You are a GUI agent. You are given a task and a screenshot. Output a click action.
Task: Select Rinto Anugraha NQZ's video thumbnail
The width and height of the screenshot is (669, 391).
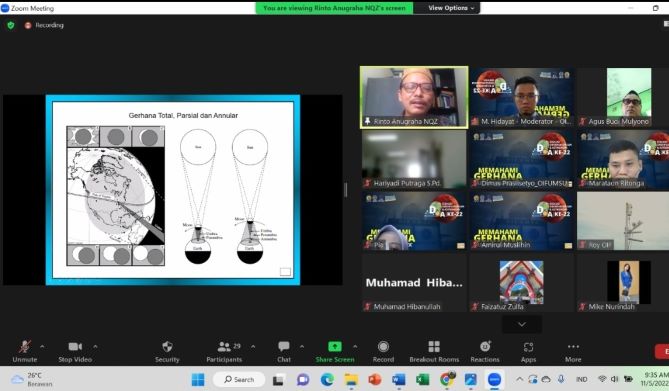[x=414, y=97]
